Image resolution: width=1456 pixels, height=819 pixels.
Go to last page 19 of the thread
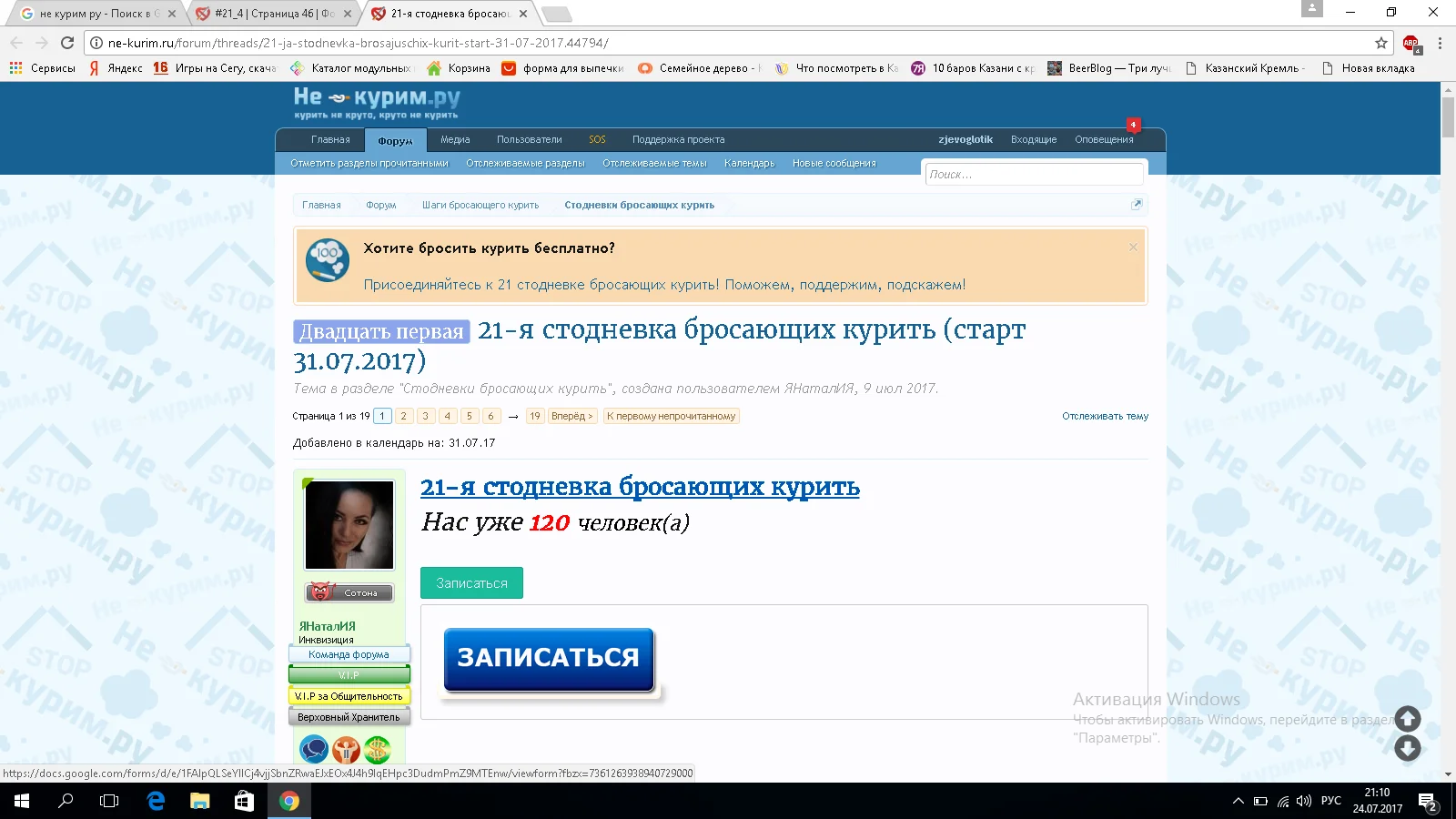534,416
